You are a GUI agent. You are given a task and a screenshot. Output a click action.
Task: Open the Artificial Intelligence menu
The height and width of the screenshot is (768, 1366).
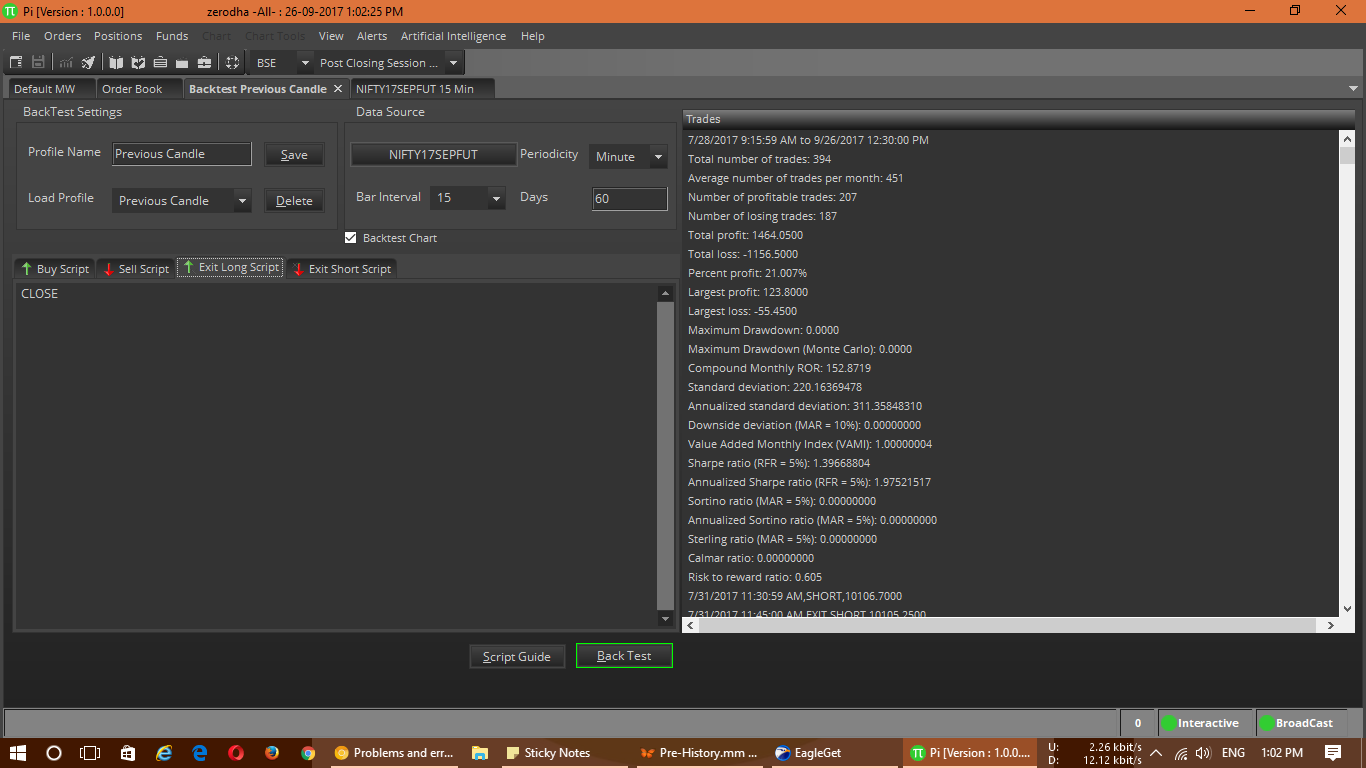(453, 36)
